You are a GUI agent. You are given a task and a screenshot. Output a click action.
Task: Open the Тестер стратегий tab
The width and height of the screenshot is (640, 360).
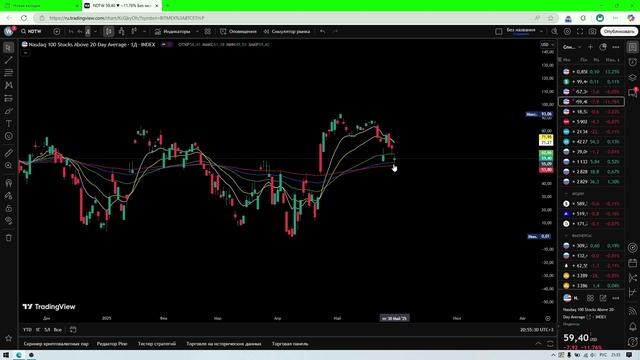coord(157,344)
